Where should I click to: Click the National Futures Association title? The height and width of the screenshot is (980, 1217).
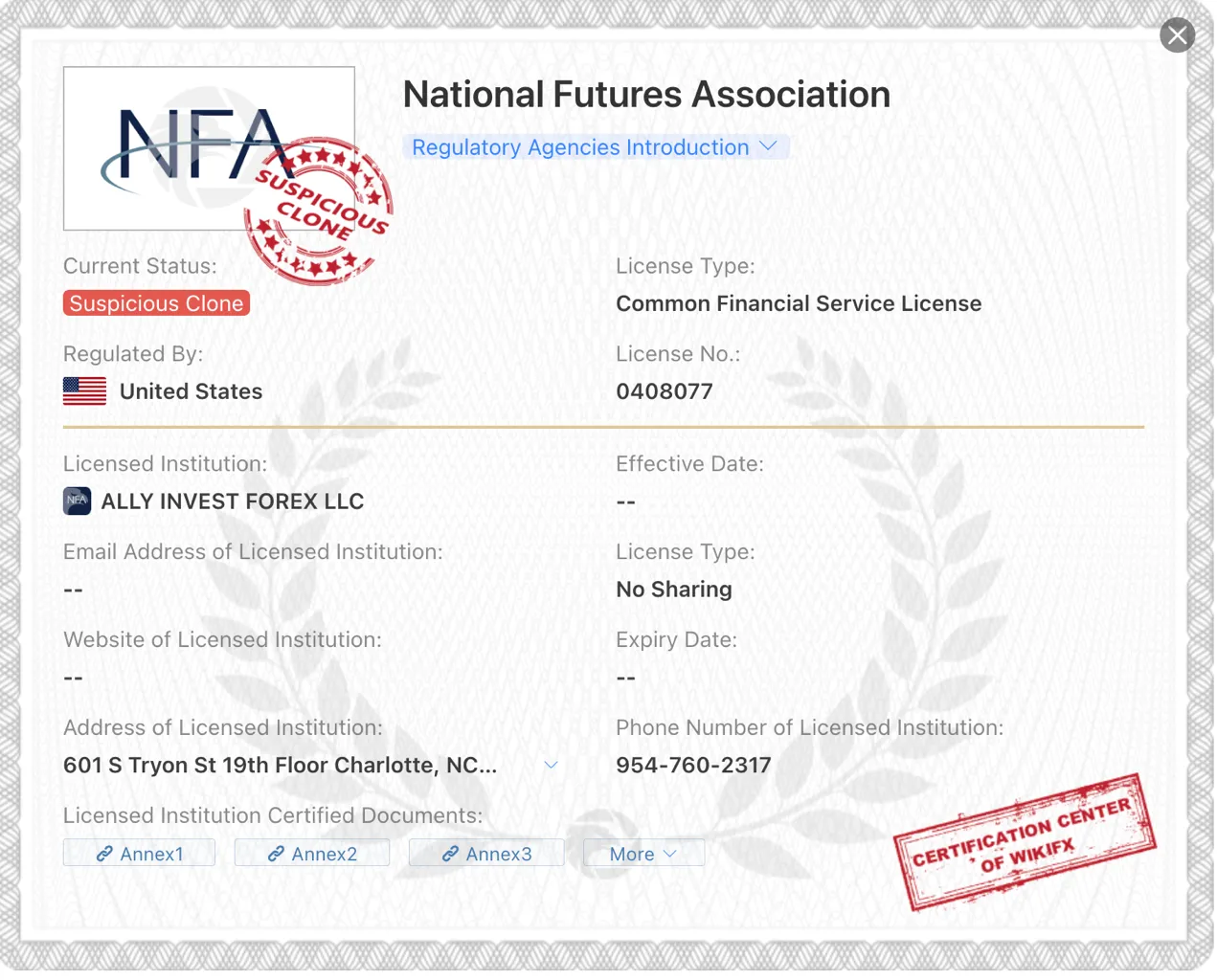(x=646, y=95)
